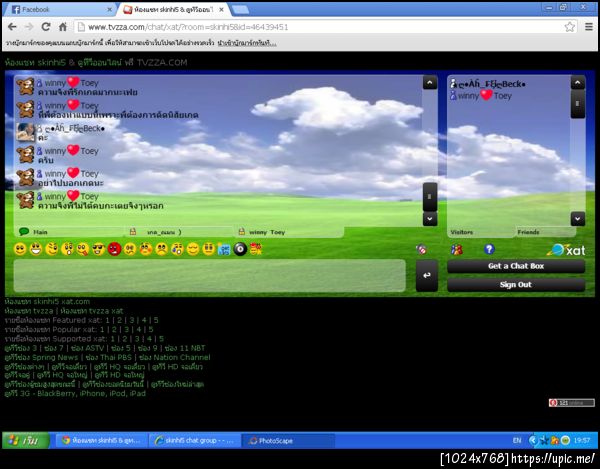The height and width of the screenshot is (469, 600).
Task: Insert the 8-ball smiley icon
Action: coord(240,249)
